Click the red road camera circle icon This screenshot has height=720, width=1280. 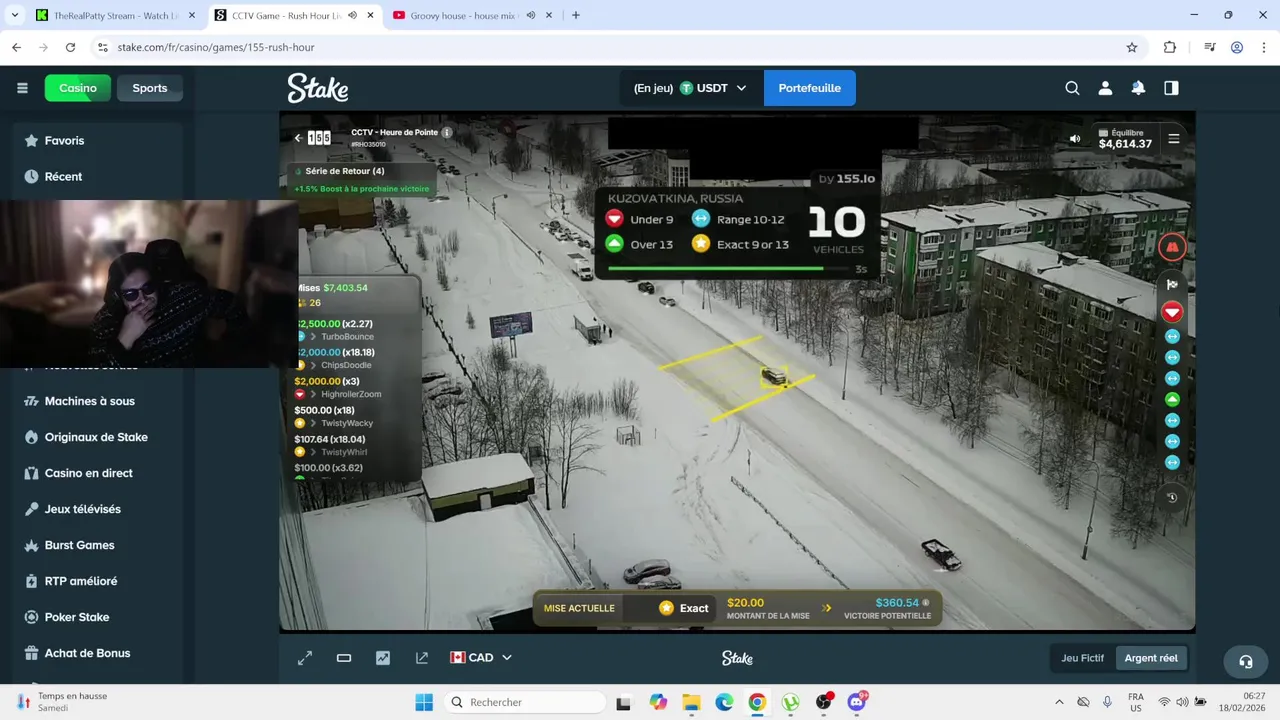tap(1172, 247)
